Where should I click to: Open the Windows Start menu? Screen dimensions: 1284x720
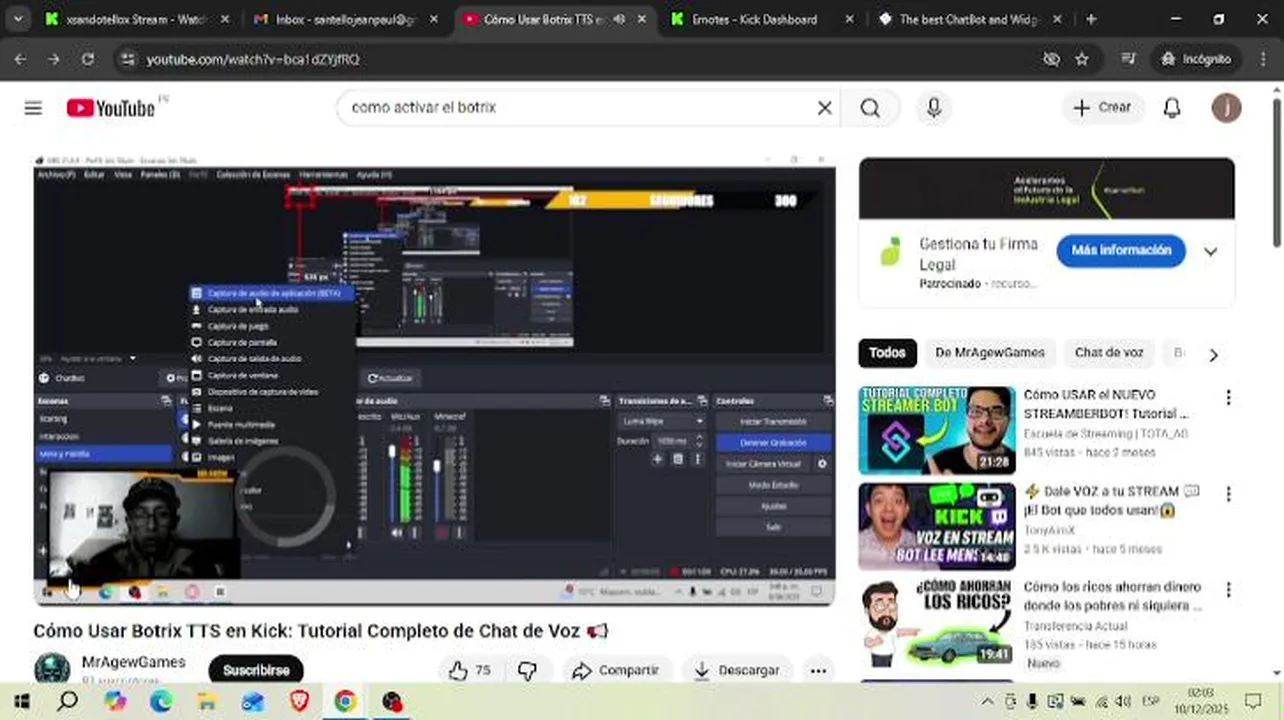pyautogui.click(x=21, y=701)
